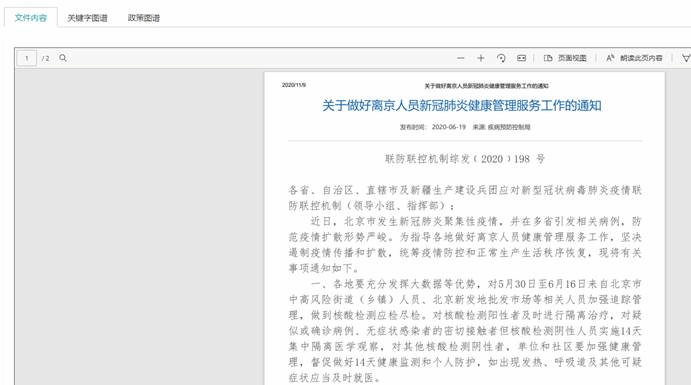The height and width of the screenshot is (385, 691).
Task: Click the page view icon beside 页面视图
Action: (x=548, y=58)
